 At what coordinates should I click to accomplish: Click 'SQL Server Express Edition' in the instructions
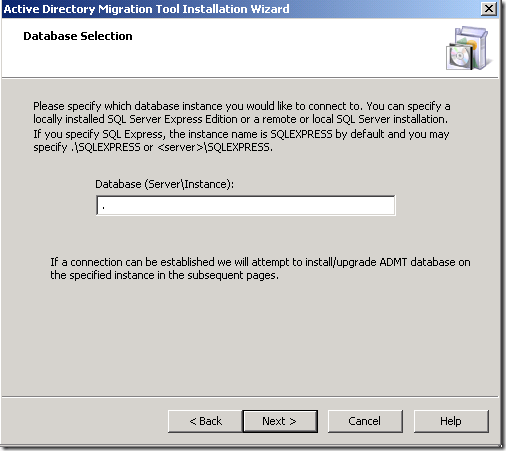tap(172, 119)
